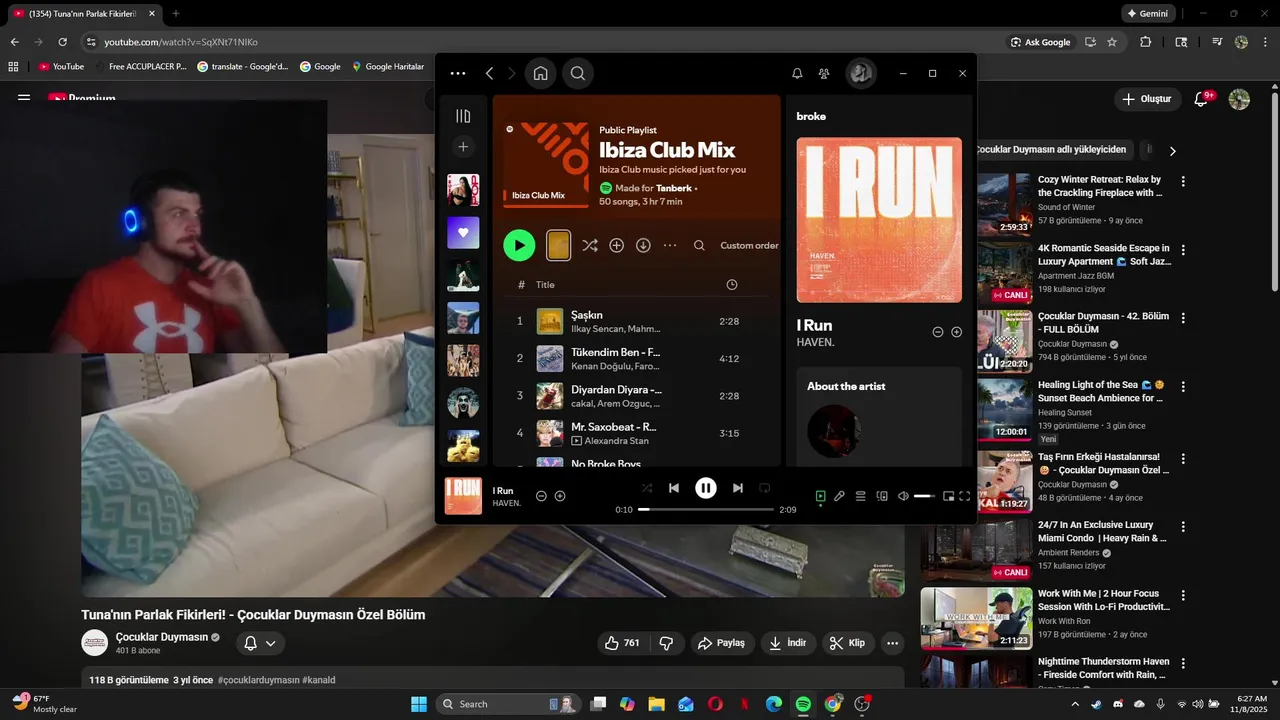Like the YouTube video (761)
1280x720 pixels.
click(622, 643)
